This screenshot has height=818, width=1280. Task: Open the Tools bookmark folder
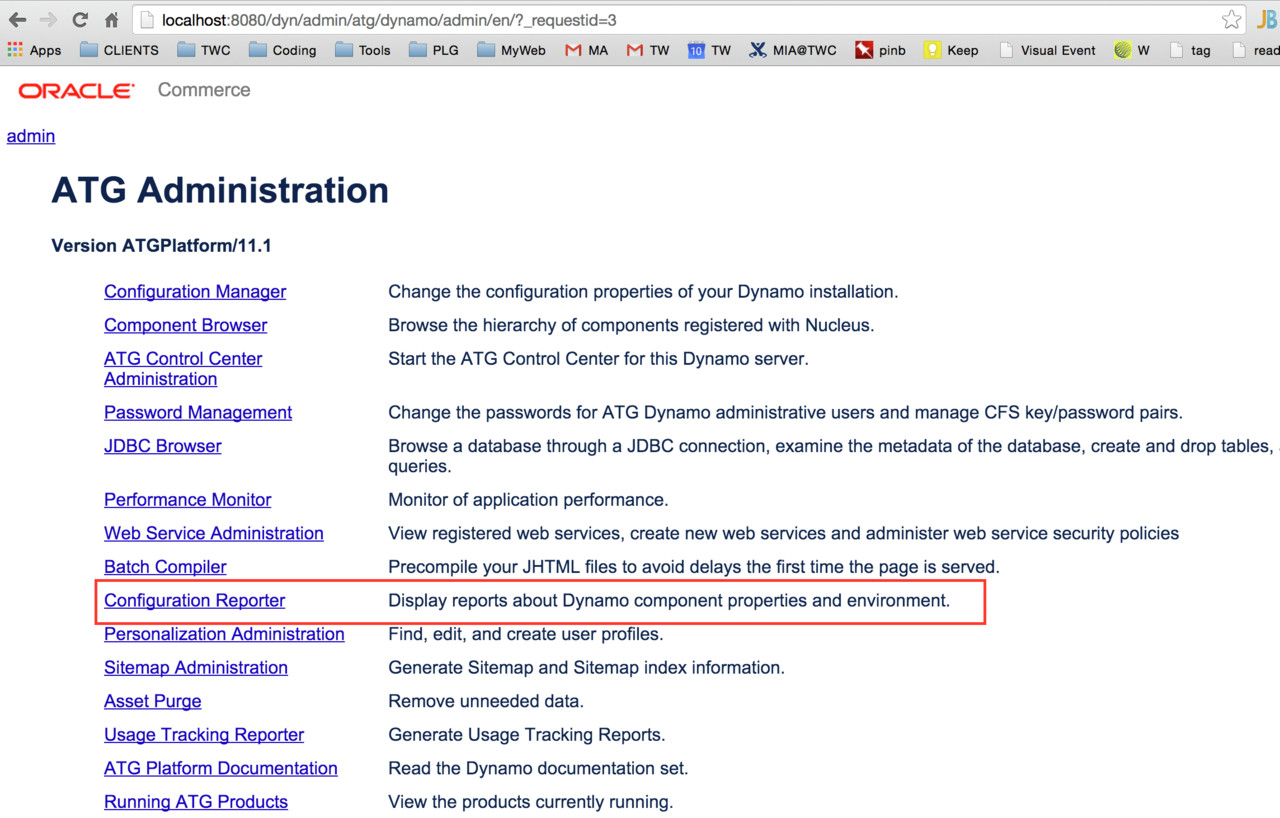[363, 50]
